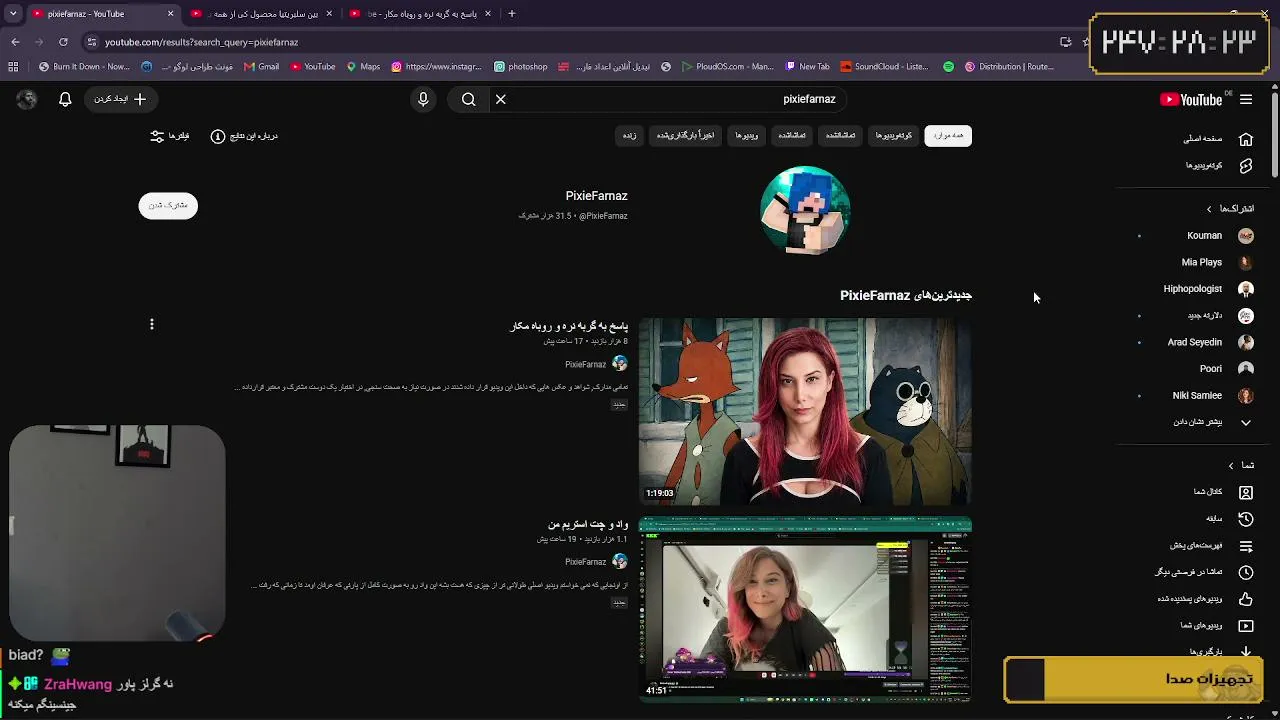Open the YouTube bookmark
Screen dimensions: 1280x720
point(313,67)
